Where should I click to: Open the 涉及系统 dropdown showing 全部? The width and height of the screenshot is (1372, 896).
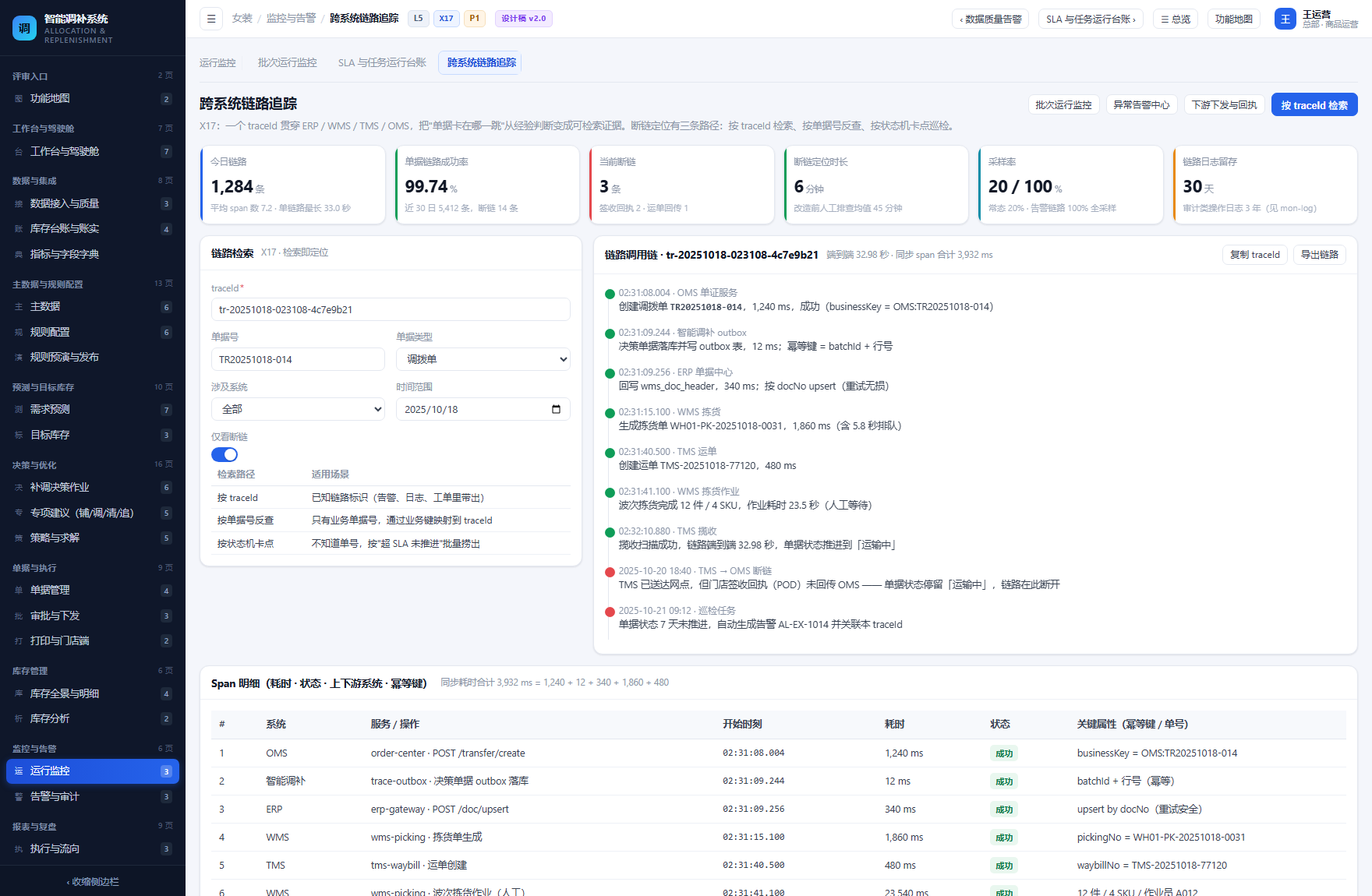pos(298,409)
